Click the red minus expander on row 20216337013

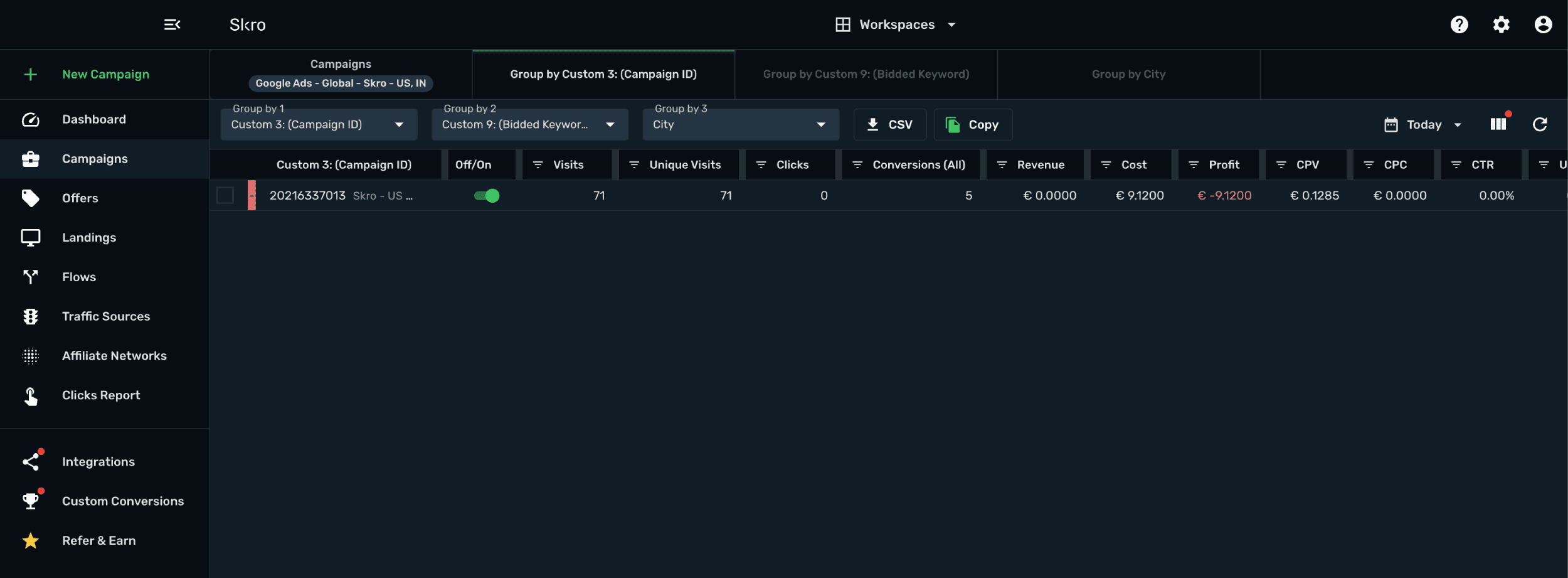252,195
